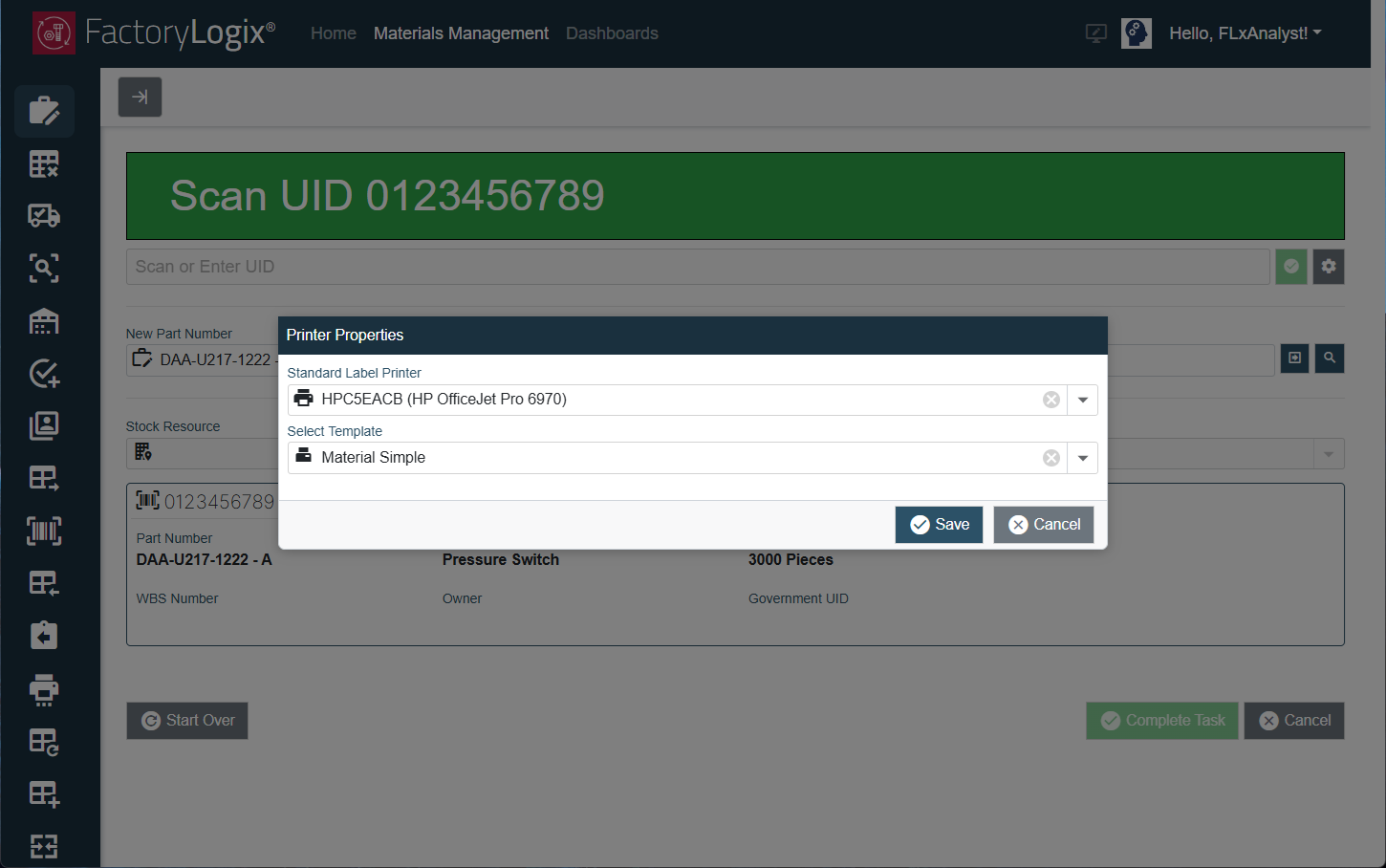Expand the Select Template dropdown
Image resolution: width=1386 pixels, height=868 pixels.
(x=1083, y=458)
